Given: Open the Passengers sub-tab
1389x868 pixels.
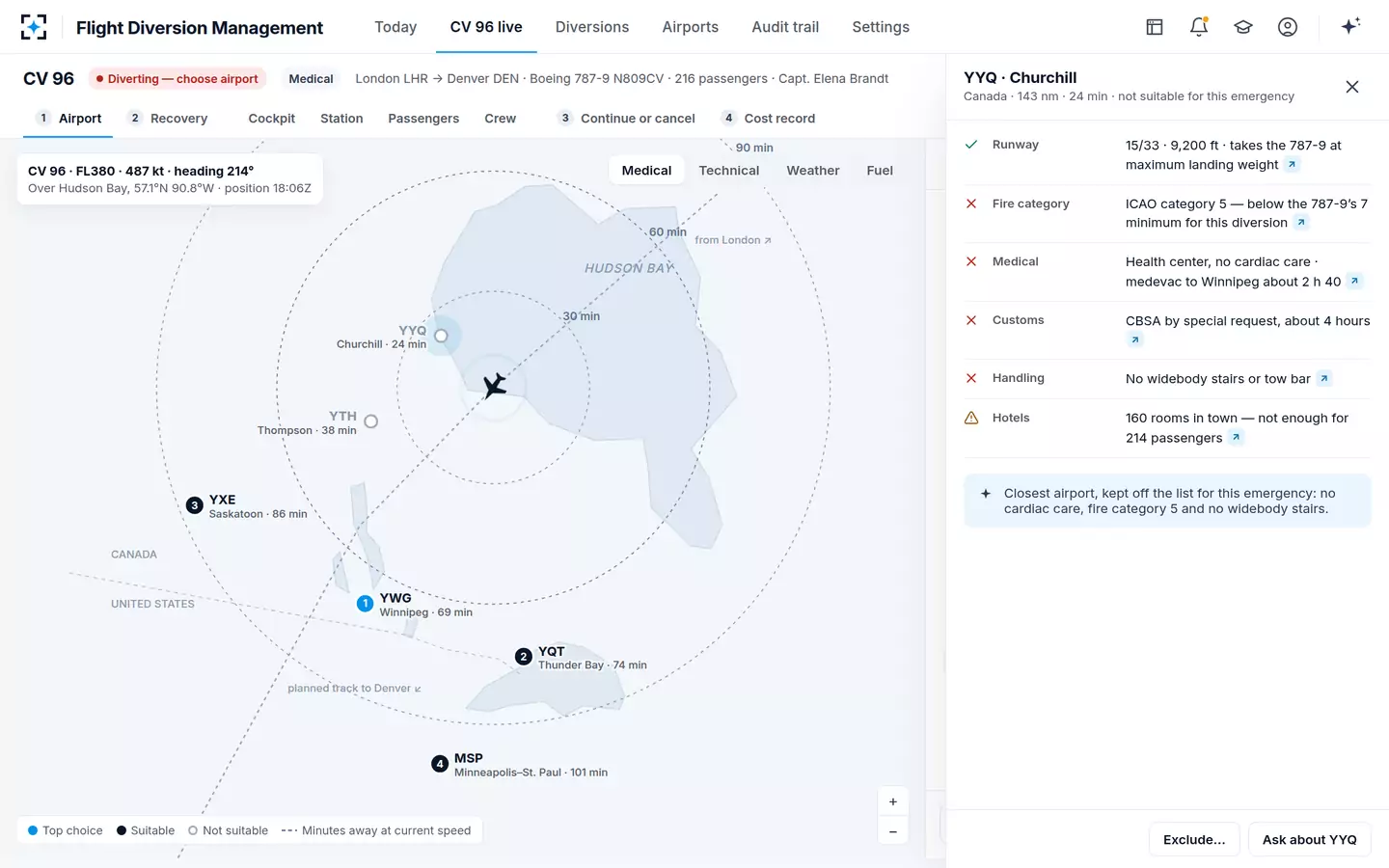Looking at the screenshot, I should point(423,119).
